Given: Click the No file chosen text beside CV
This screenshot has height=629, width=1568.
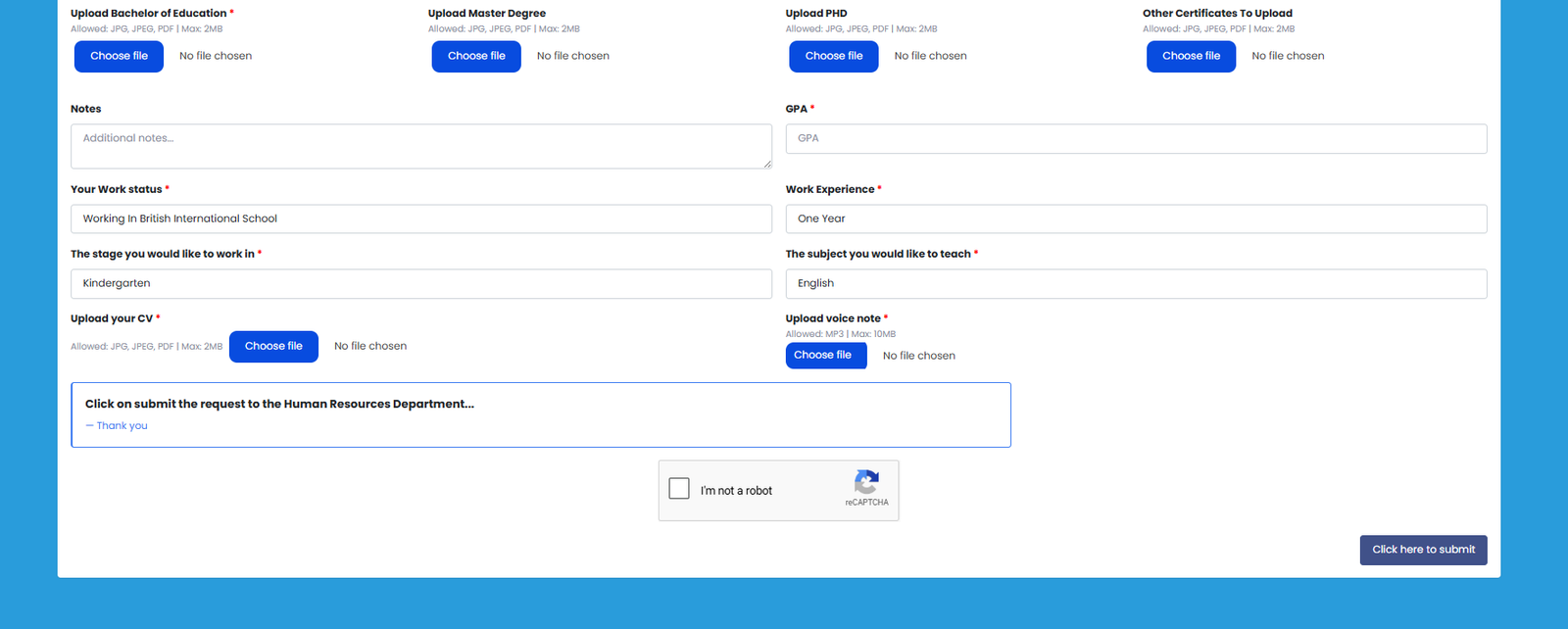Looking at the screenshot, I should (370, 346).
